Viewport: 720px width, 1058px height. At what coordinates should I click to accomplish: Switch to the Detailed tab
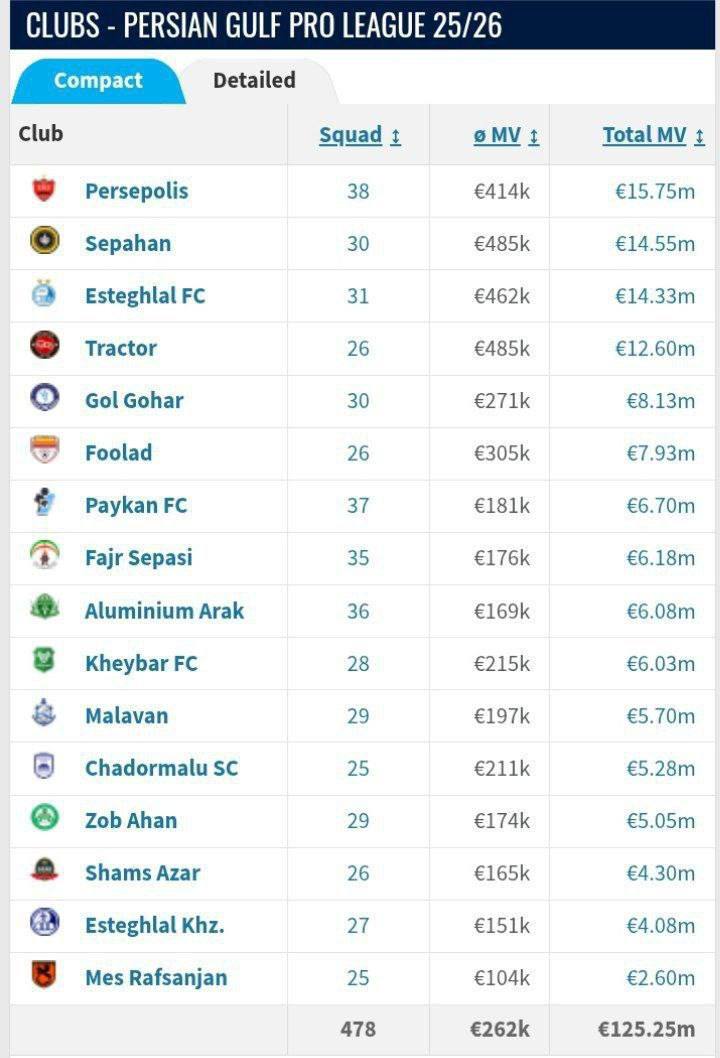252,80
